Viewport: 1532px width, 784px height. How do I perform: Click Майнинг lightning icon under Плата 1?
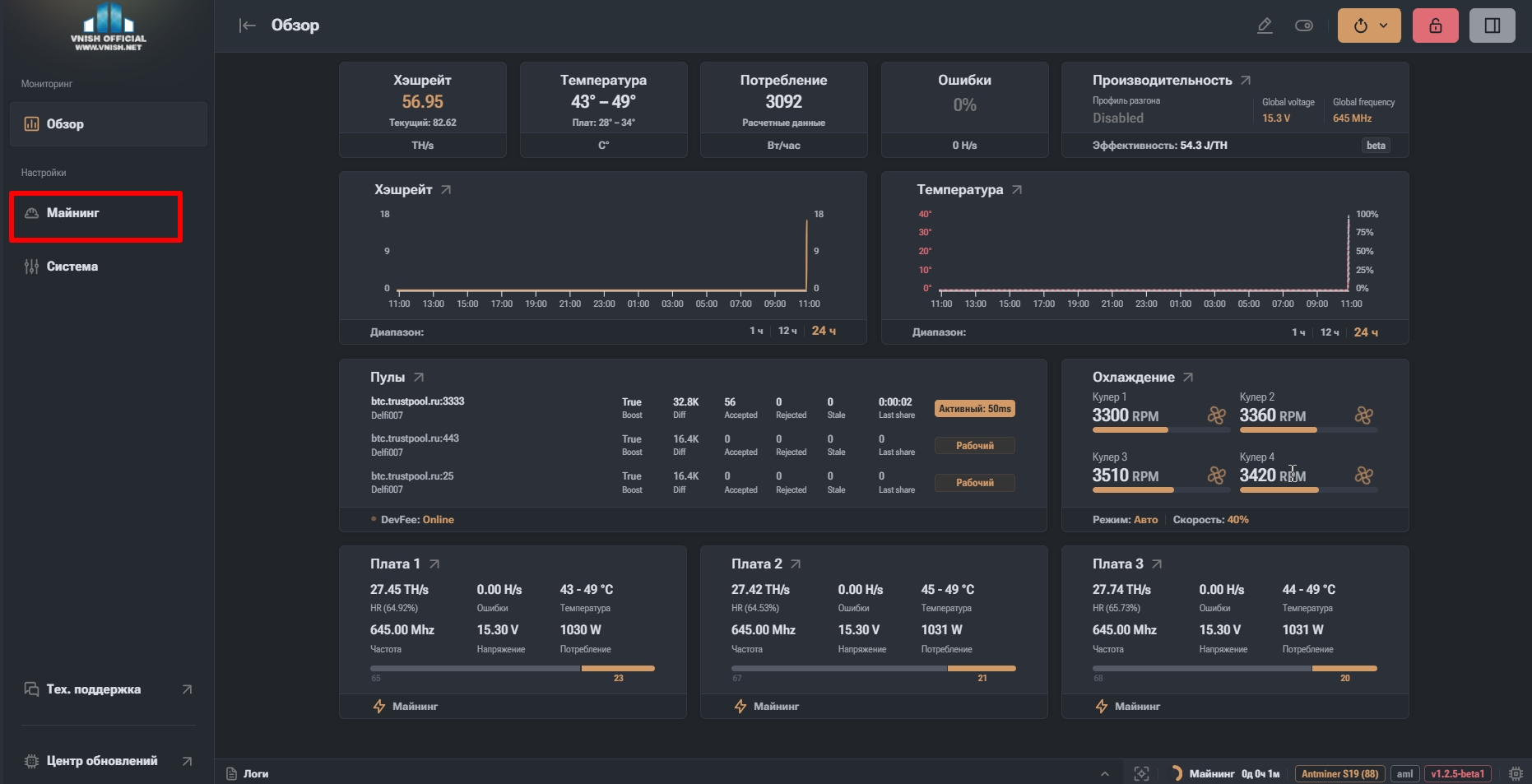379,707
